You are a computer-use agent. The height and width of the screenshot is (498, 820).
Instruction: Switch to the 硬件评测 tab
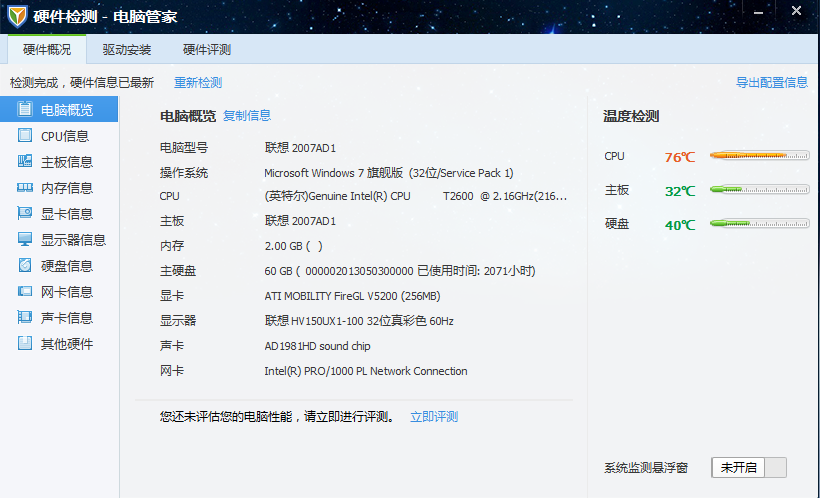(x=207, y=50)
